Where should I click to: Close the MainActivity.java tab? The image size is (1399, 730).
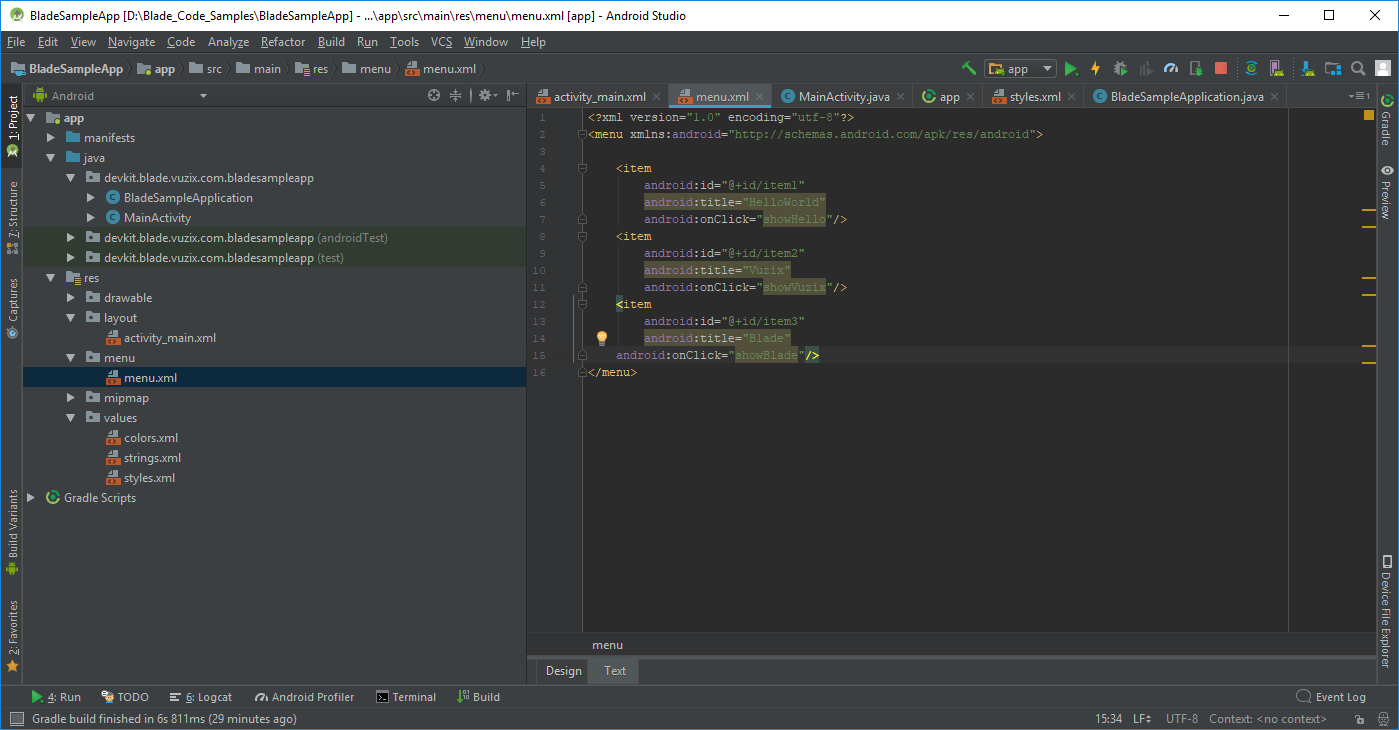(x=901, y=97)
